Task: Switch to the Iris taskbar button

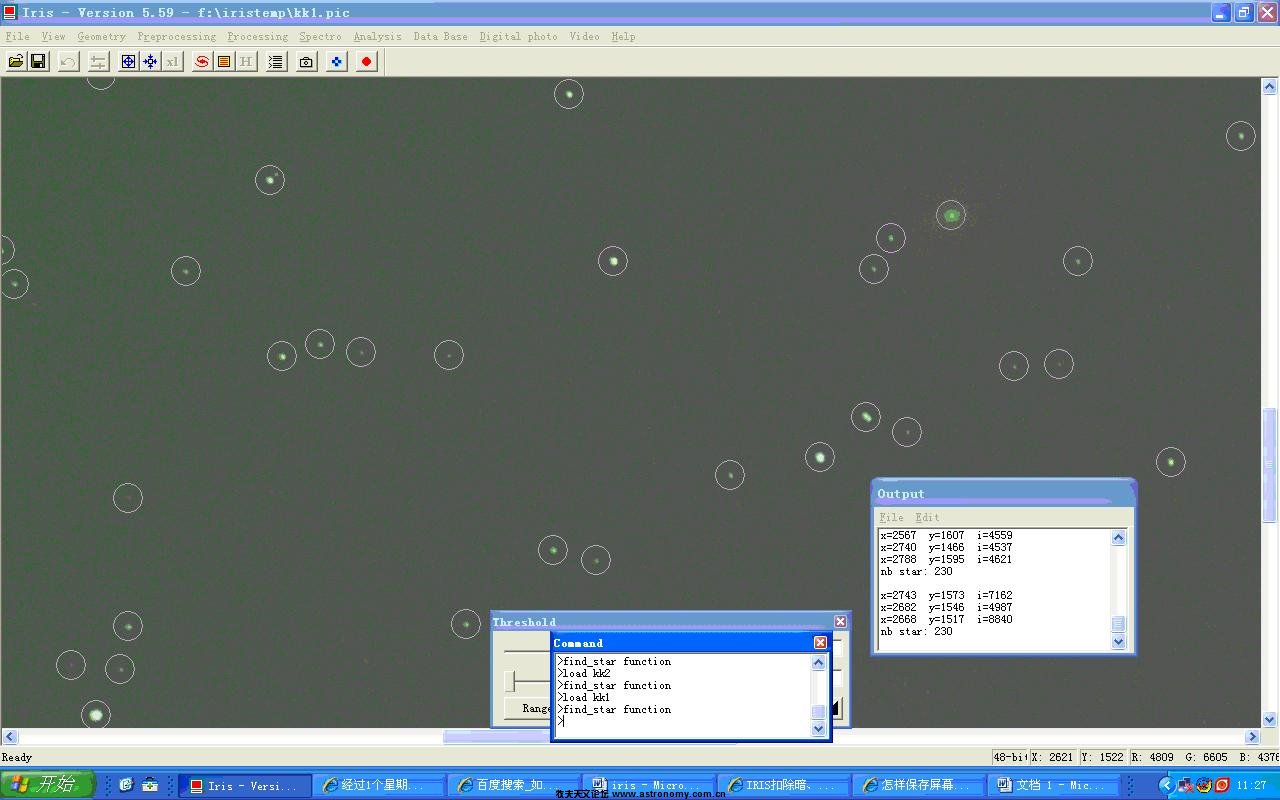Action: pos(243,786)
